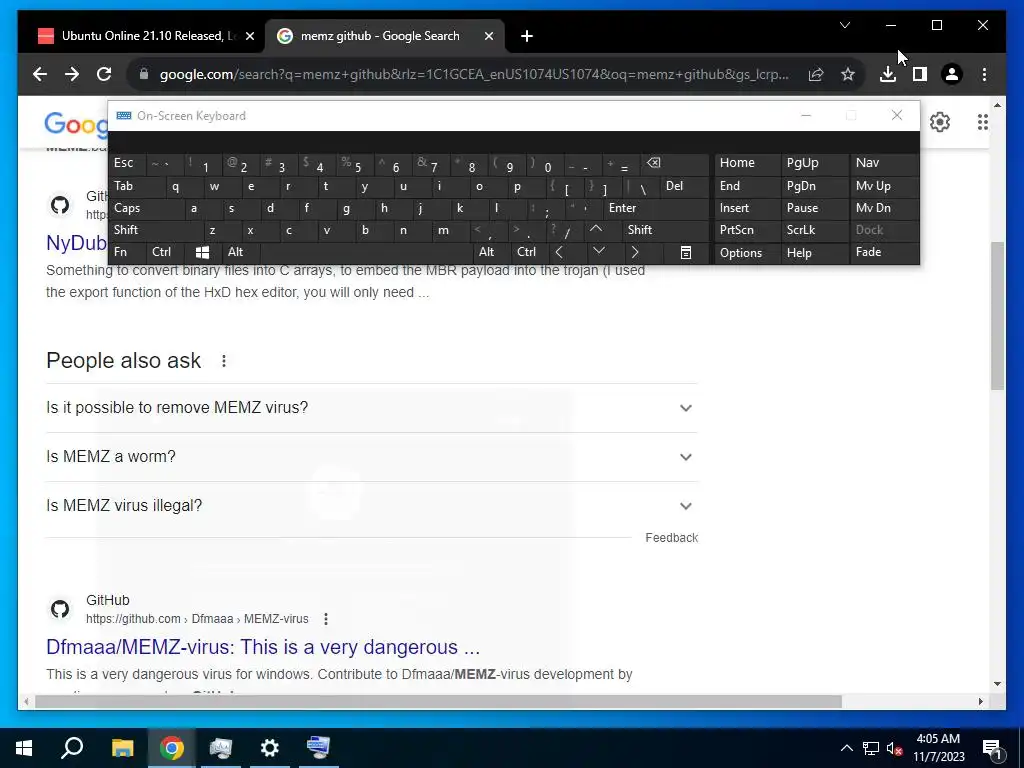Screen dimensions: 1024x768
Task: Click the horizontal scrollbar thumb of page
Action: pyautogui.click(x=438, y=701)
